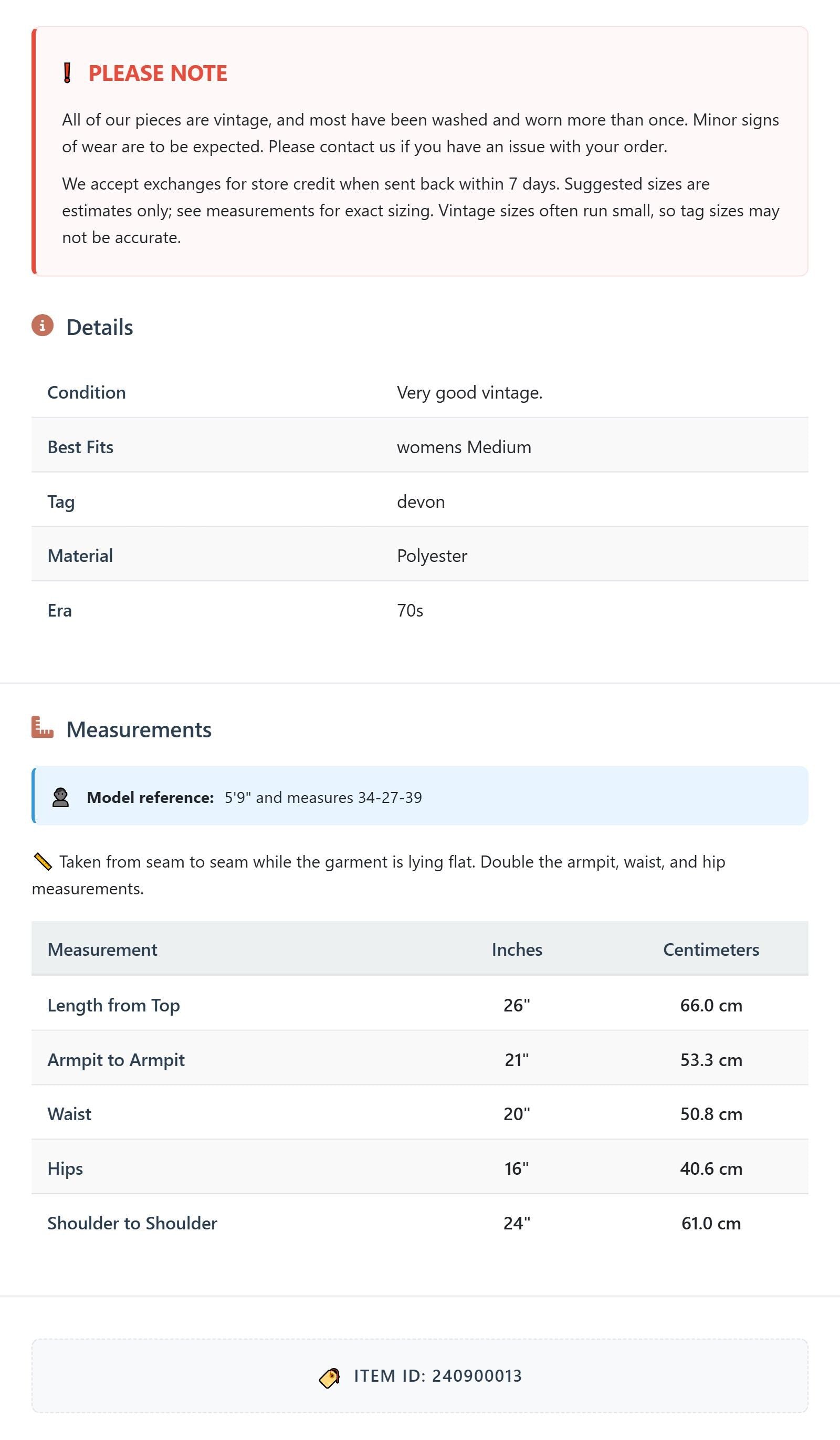The image size is (840, 1440).
Task: Select the Inches column header
Action: click(x=517, y=949)
